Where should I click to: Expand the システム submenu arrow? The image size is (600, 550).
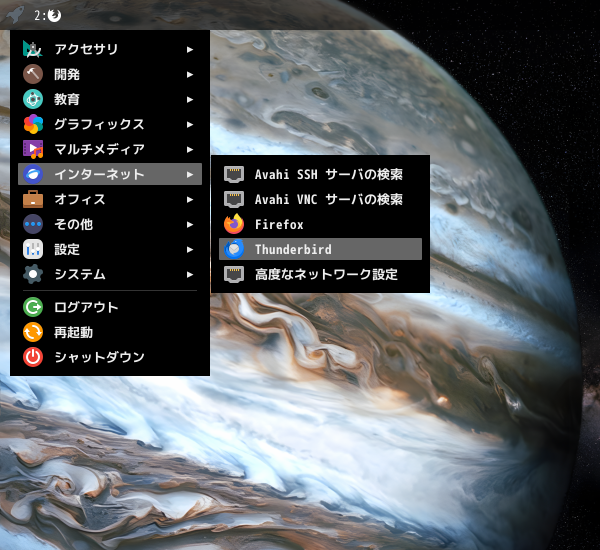coord(190,274)
